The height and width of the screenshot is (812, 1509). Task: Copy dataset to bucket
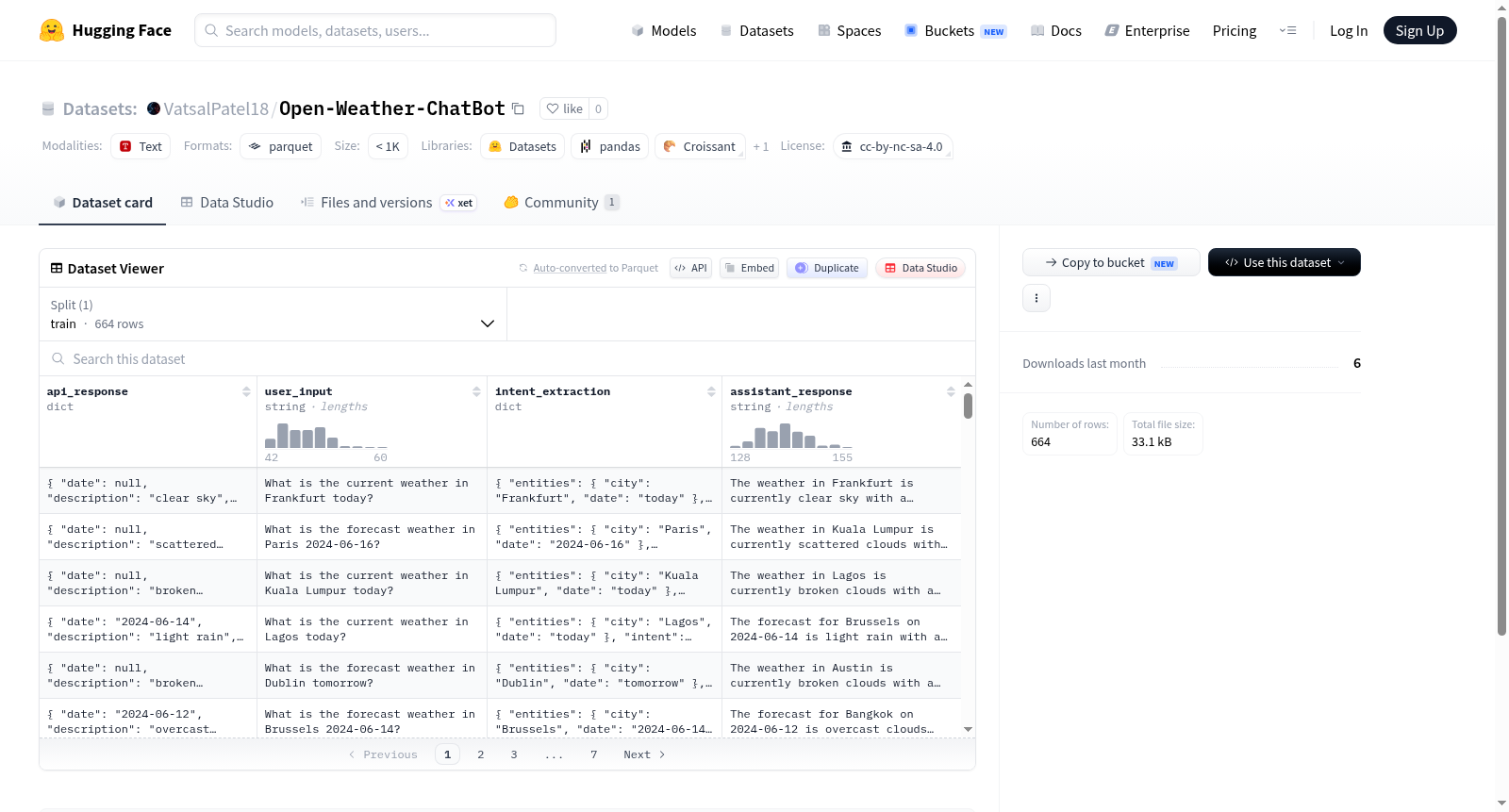pos(1111,262)
